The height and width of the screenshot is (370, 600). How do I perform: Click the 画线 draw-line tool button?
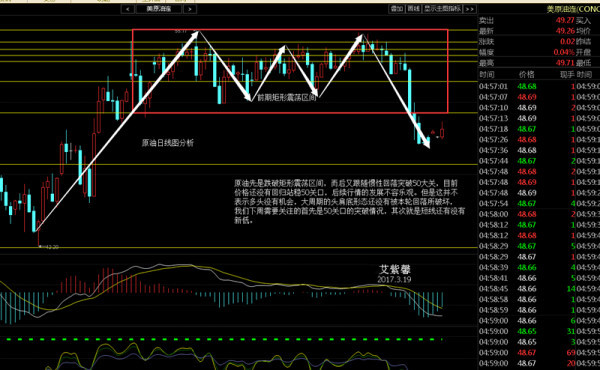coord(413,9)
